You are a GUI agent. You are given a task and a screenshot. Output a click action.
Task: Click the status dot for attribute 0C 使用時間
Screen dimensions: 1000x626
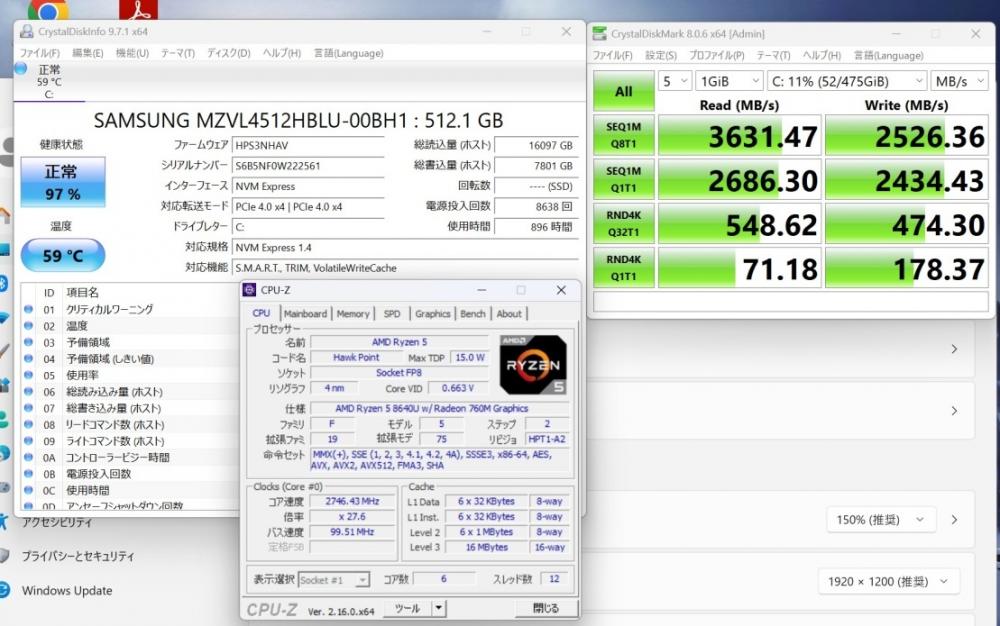[29, 490]
